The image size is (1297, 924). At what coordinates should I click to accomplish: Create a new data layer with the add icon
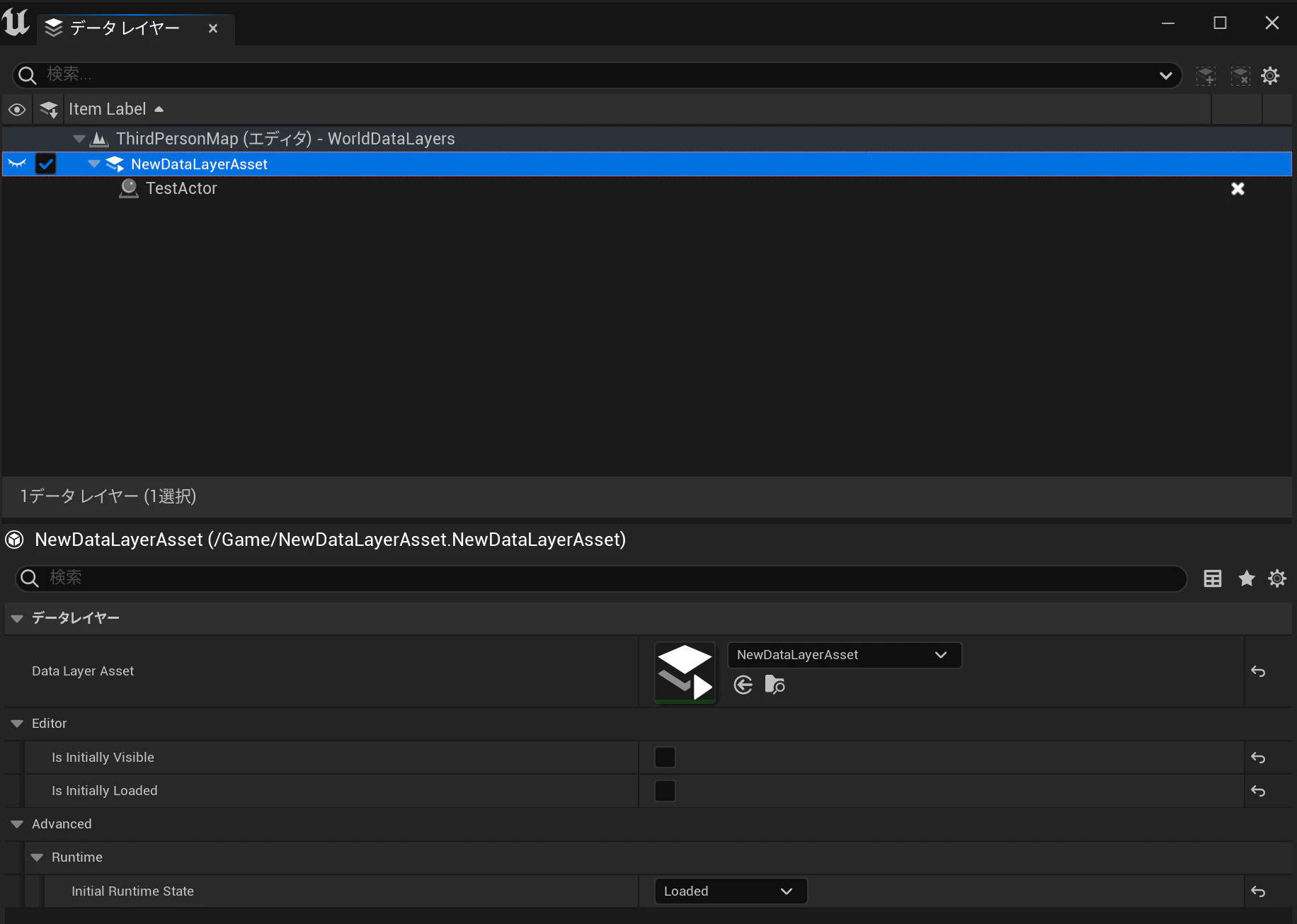pos(1206,76)
